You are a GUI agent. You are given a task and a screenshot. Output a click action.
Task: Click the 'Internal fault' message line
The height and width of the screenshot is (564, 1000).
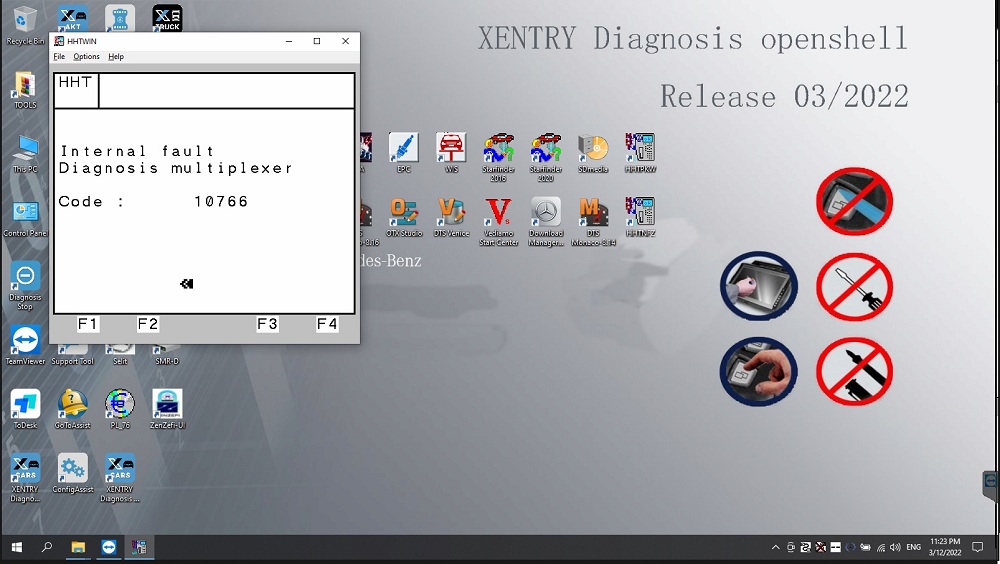[x=137, y=151]
